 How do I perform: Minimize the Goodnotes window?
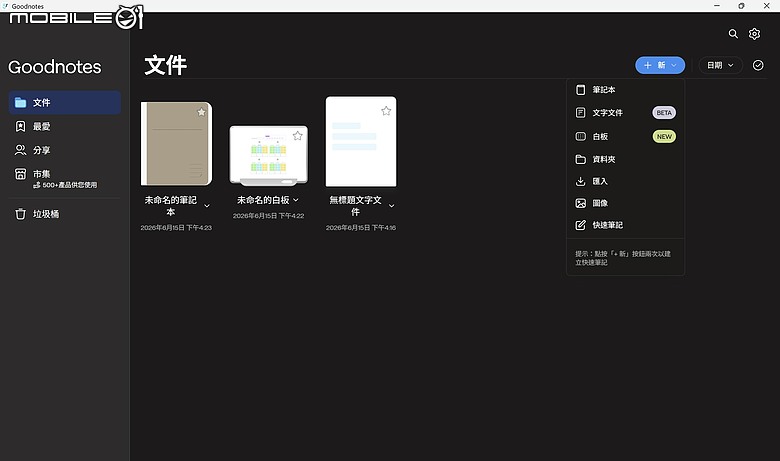[x=717, y=6]
